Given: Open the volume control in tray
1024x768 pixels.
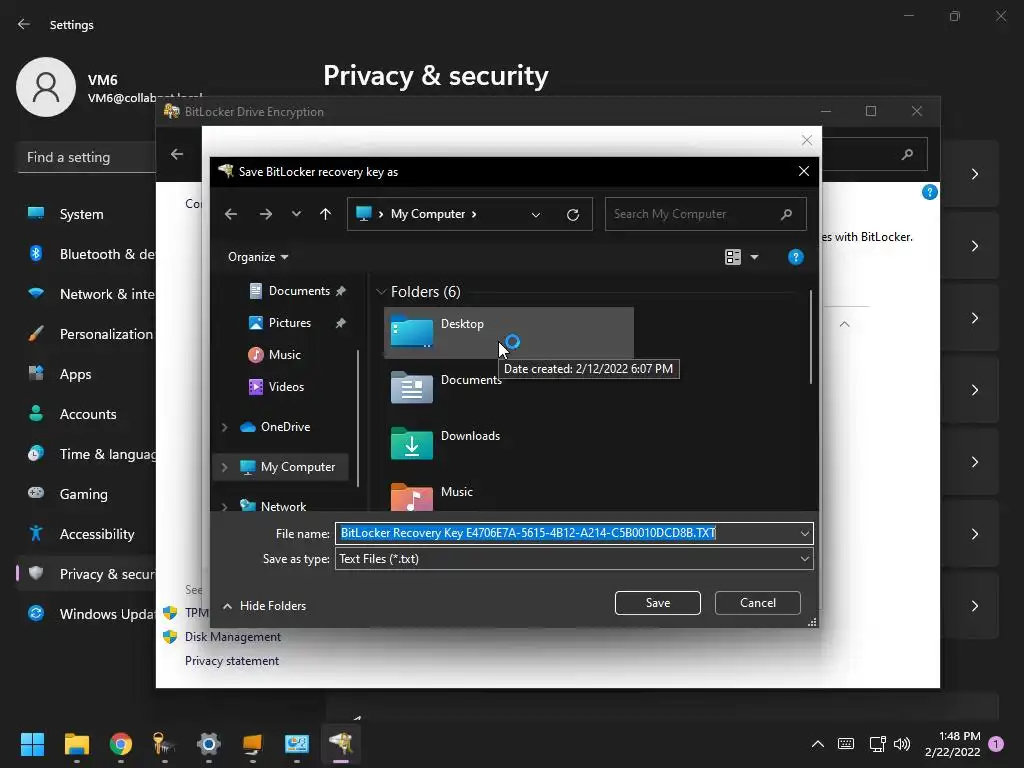Looking at the screenshot, I should [902, 744].
